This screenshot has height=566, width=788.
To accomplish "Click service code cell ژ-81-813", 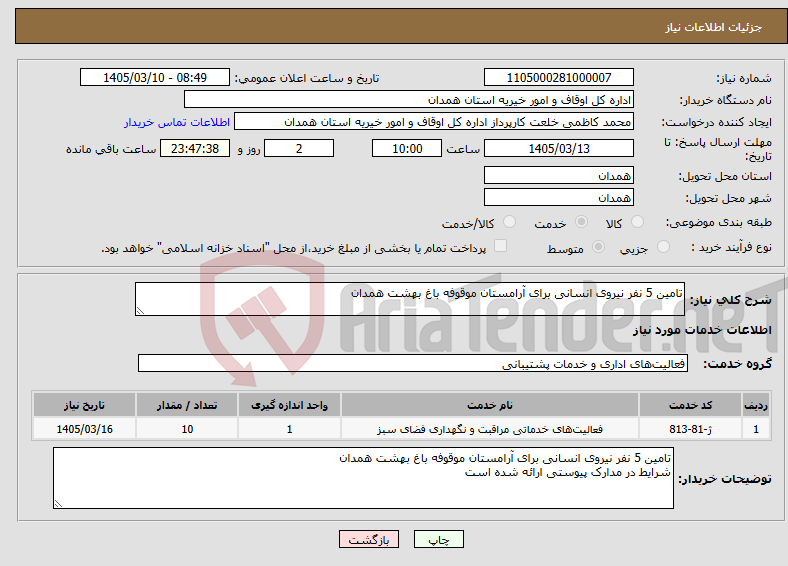I will click(691, 429).
